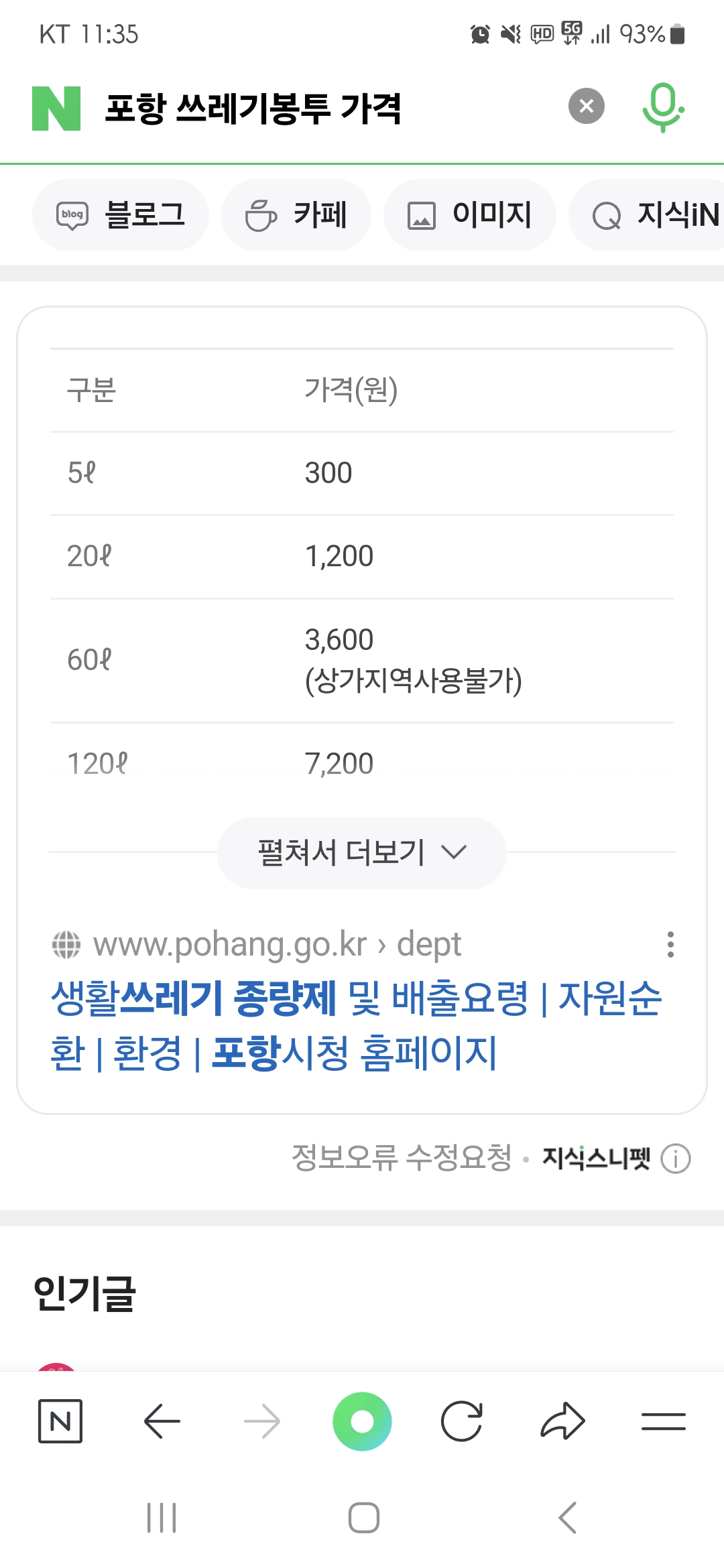Screen dimensions: 724x1568
Task: Reload the page
Action: [x=462, y=1421]
